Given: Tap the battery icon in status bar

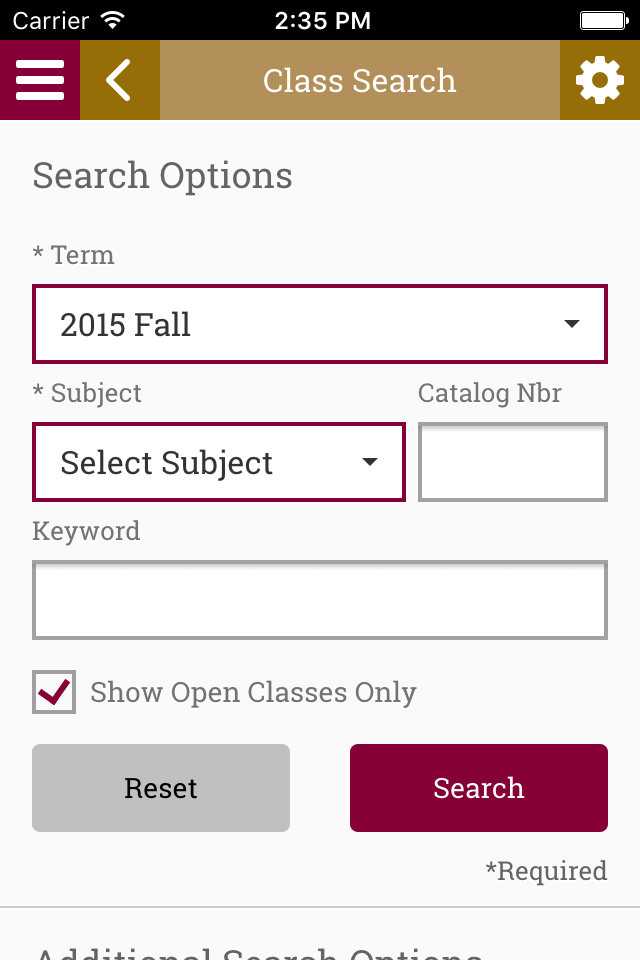Looking at the screenshot, I should coord(603,20).
